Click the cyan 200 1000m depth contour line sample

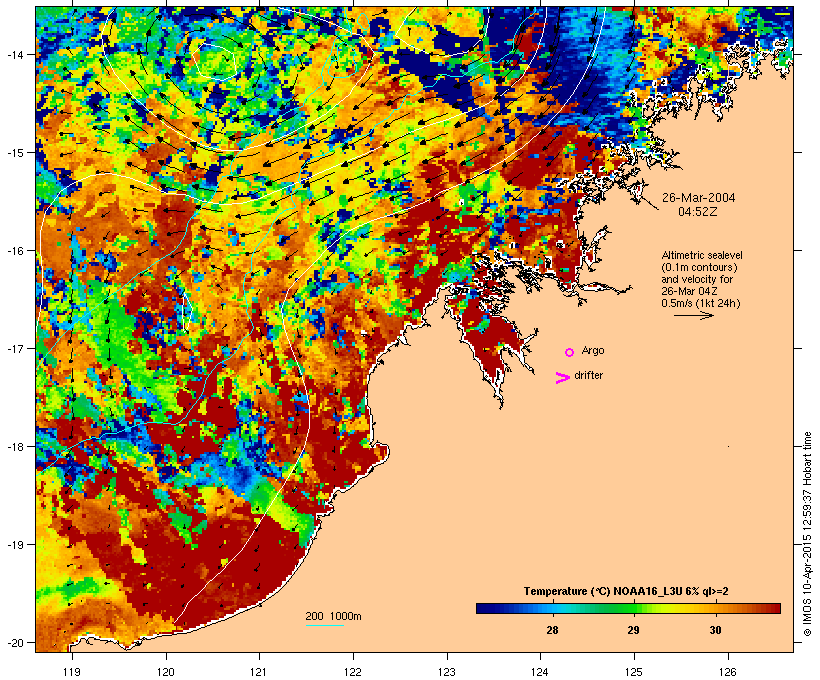324,626
